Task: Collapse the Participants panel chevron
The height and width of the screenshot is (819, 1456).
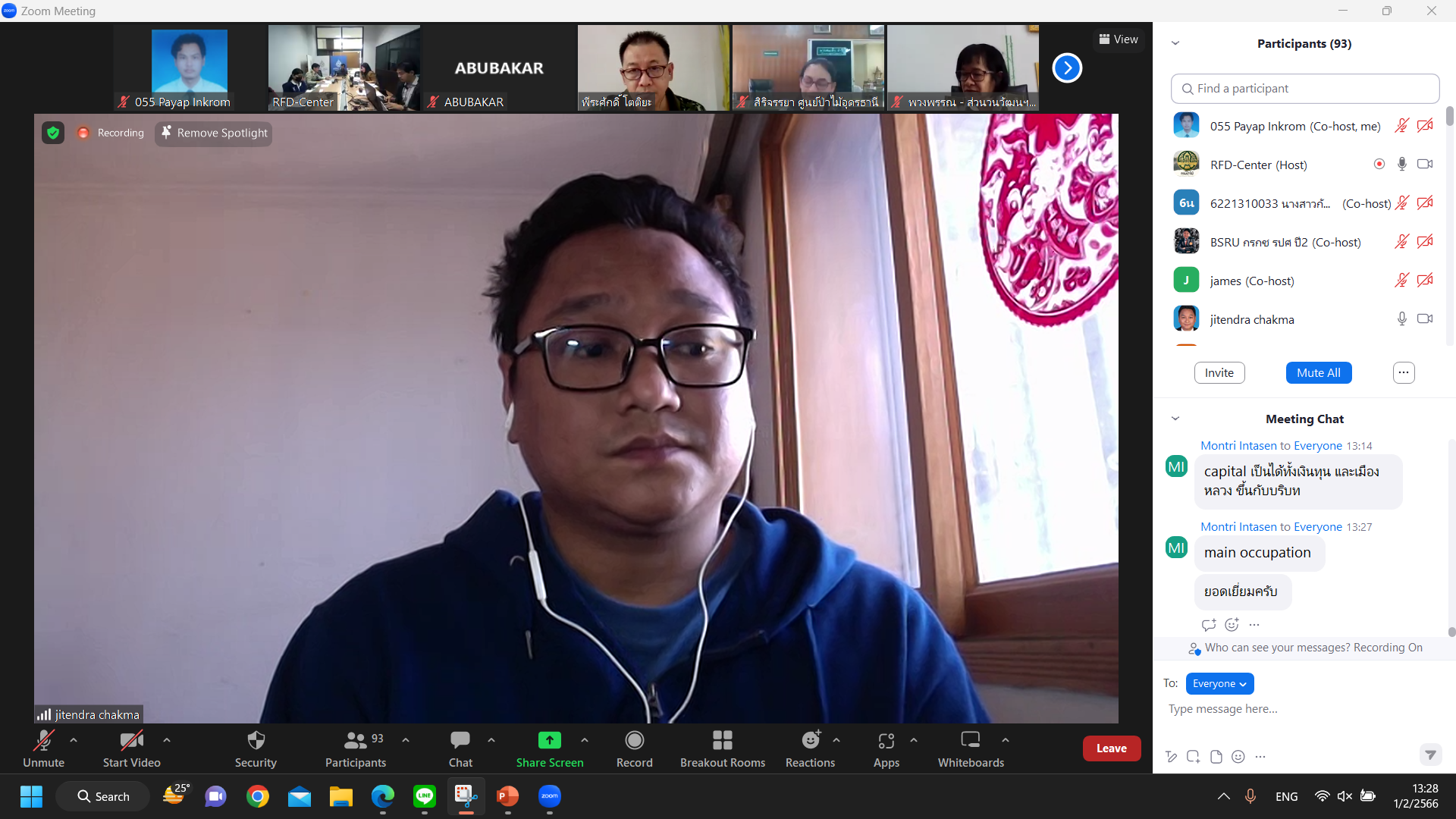Action: point(1175,43)
